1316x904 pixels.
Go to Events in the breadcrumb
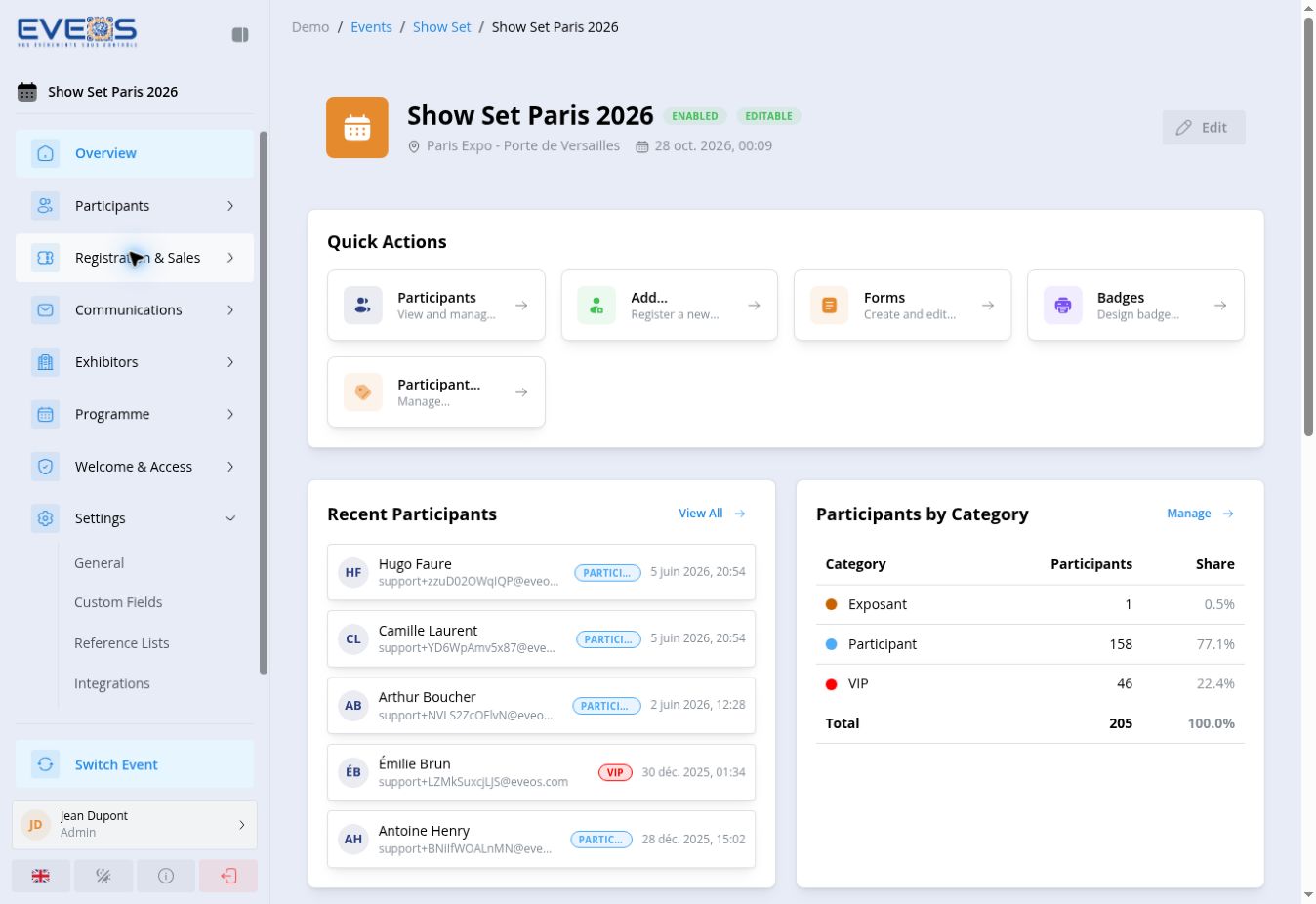tap(371, 27)
